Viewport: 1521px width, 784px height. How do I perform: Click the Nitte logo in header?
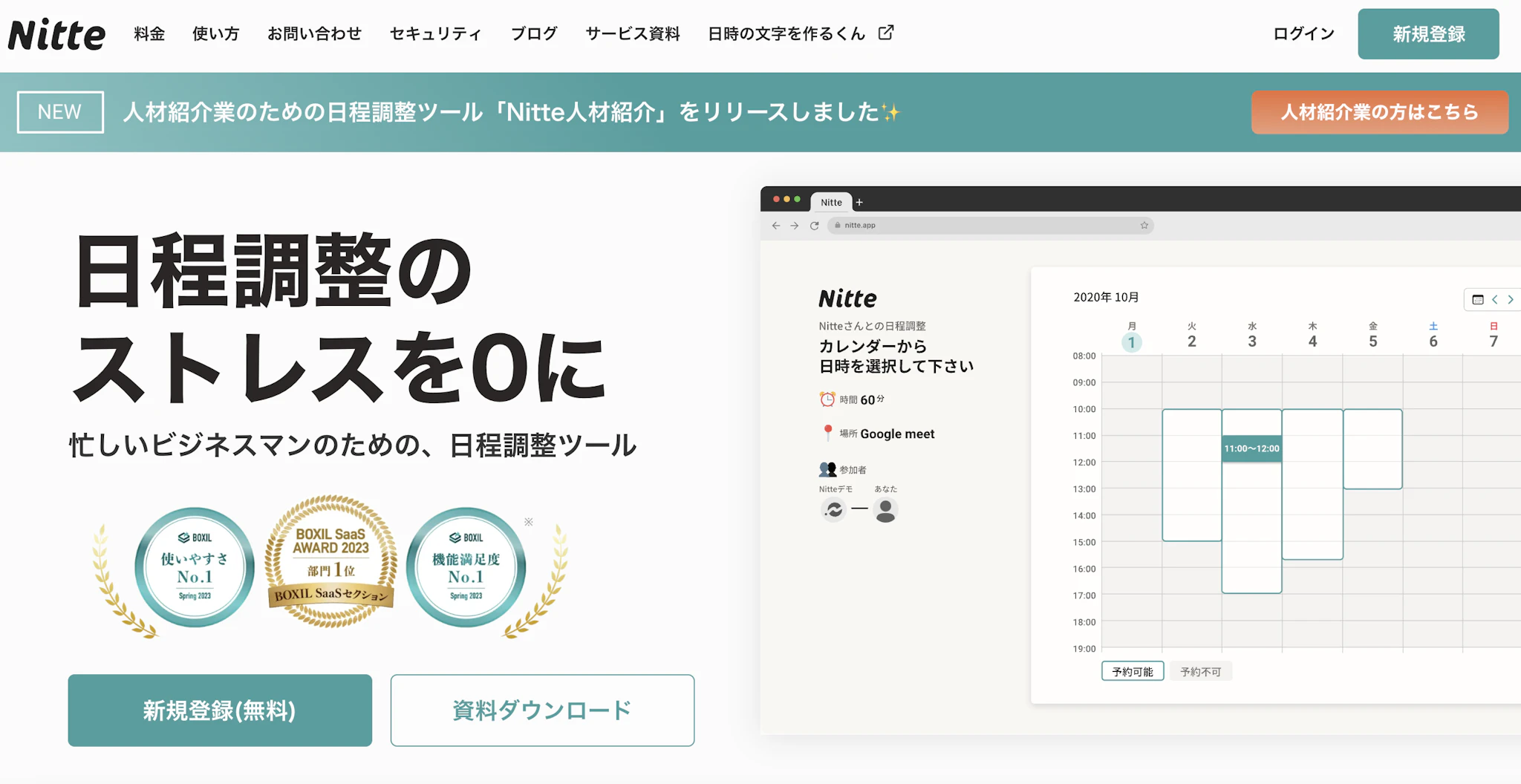tap(57, 34)
